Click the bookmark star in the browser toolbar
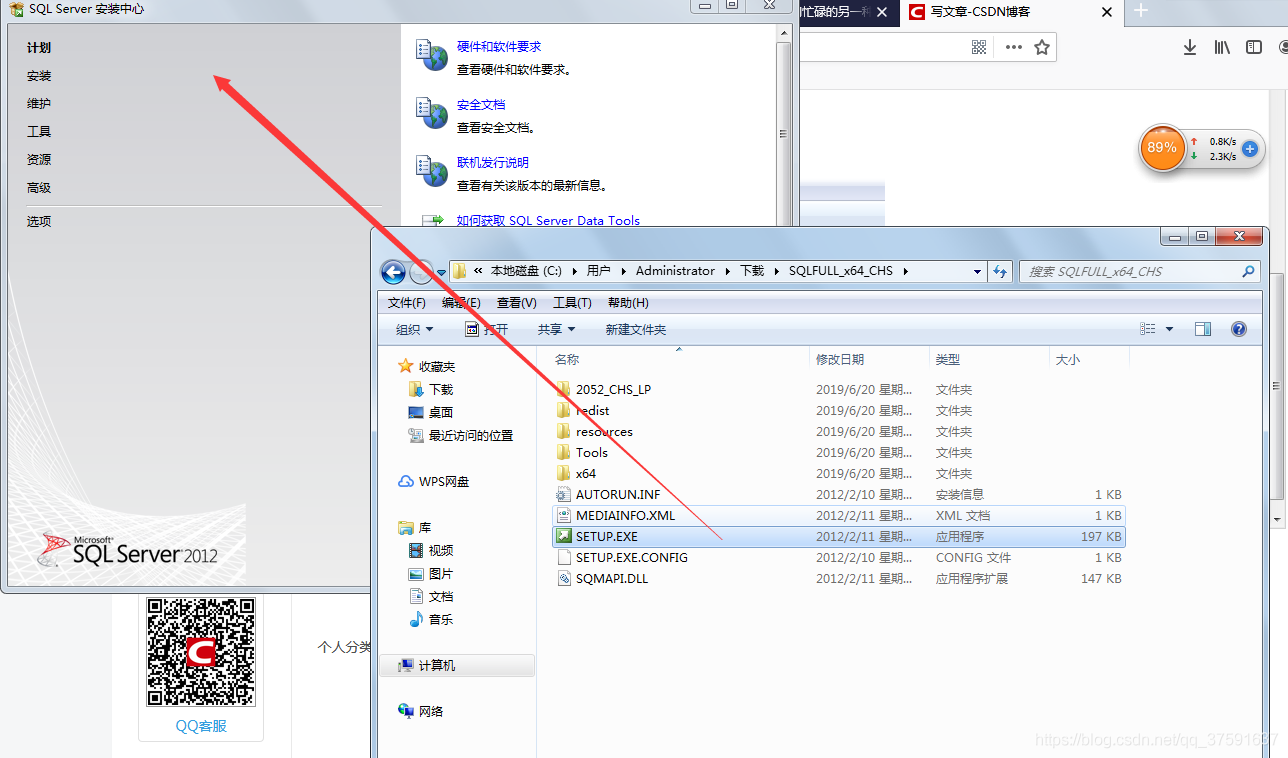 click(x=1041, y=47)
